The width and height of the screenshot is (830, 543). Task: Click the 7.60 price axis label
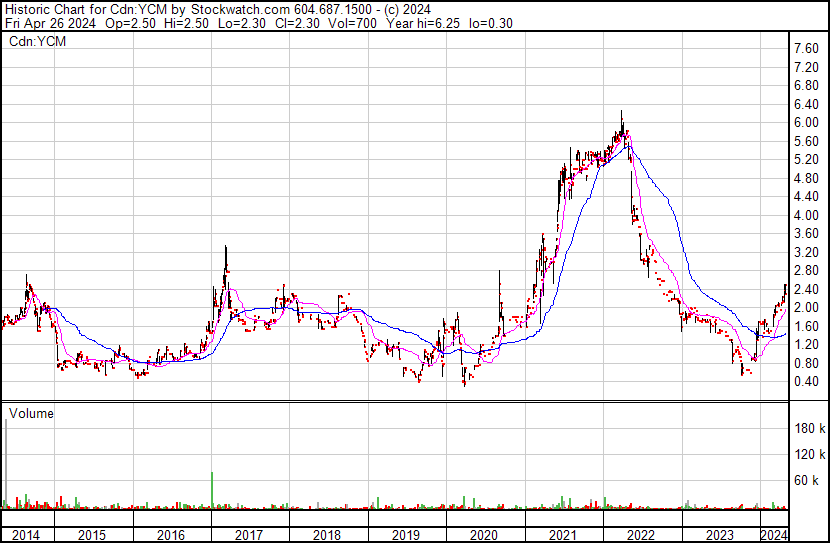(x=805, y=48)
